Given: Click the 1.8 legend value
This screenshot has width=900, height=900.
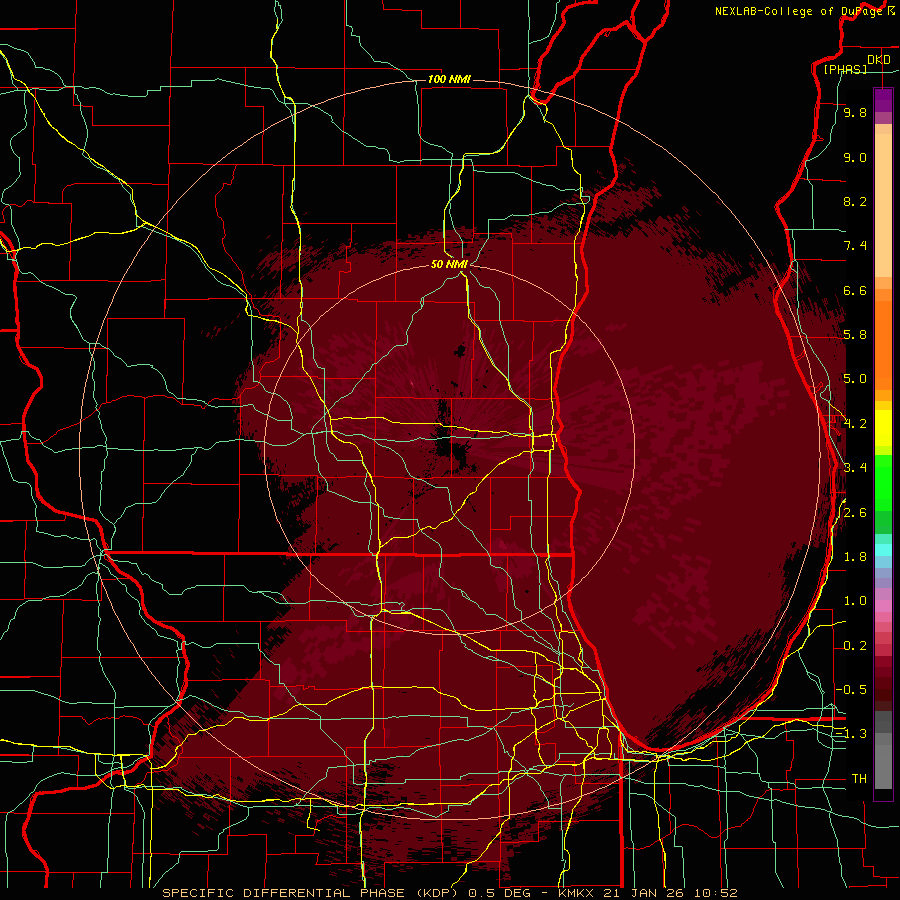Looking at the screenshot, I should (x=855, y=557).
